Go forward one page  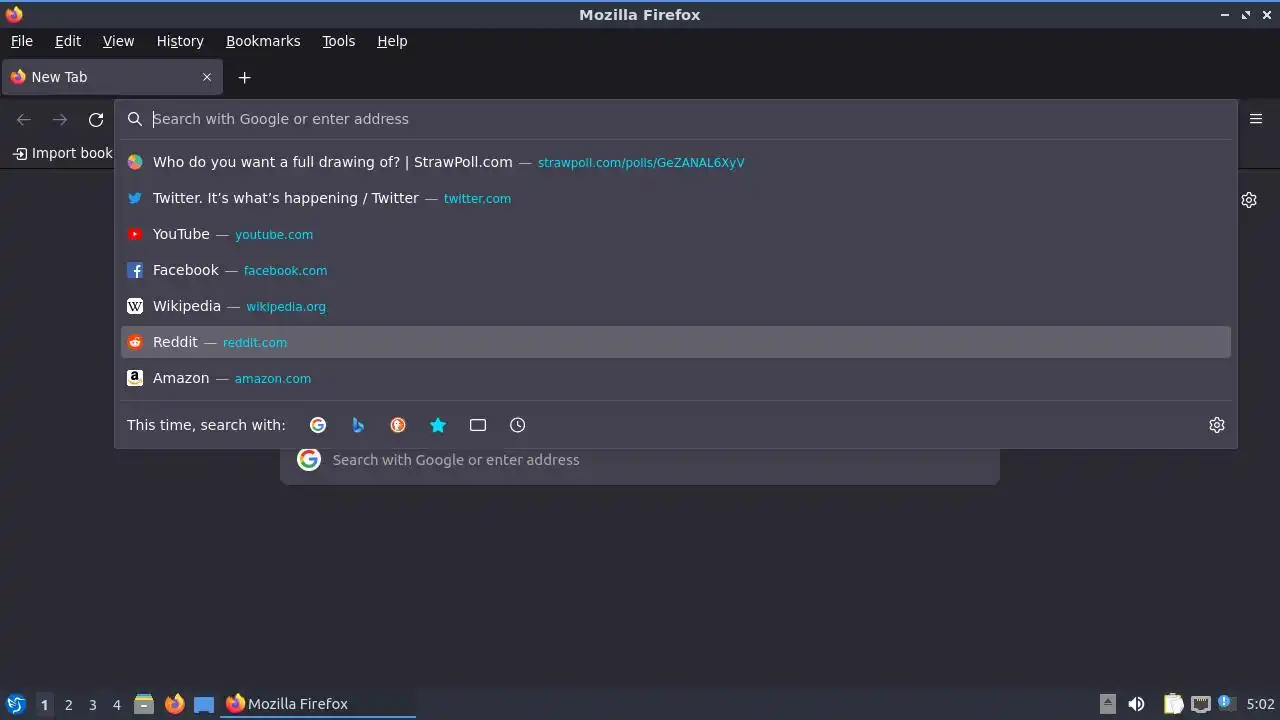coord(60,120)
